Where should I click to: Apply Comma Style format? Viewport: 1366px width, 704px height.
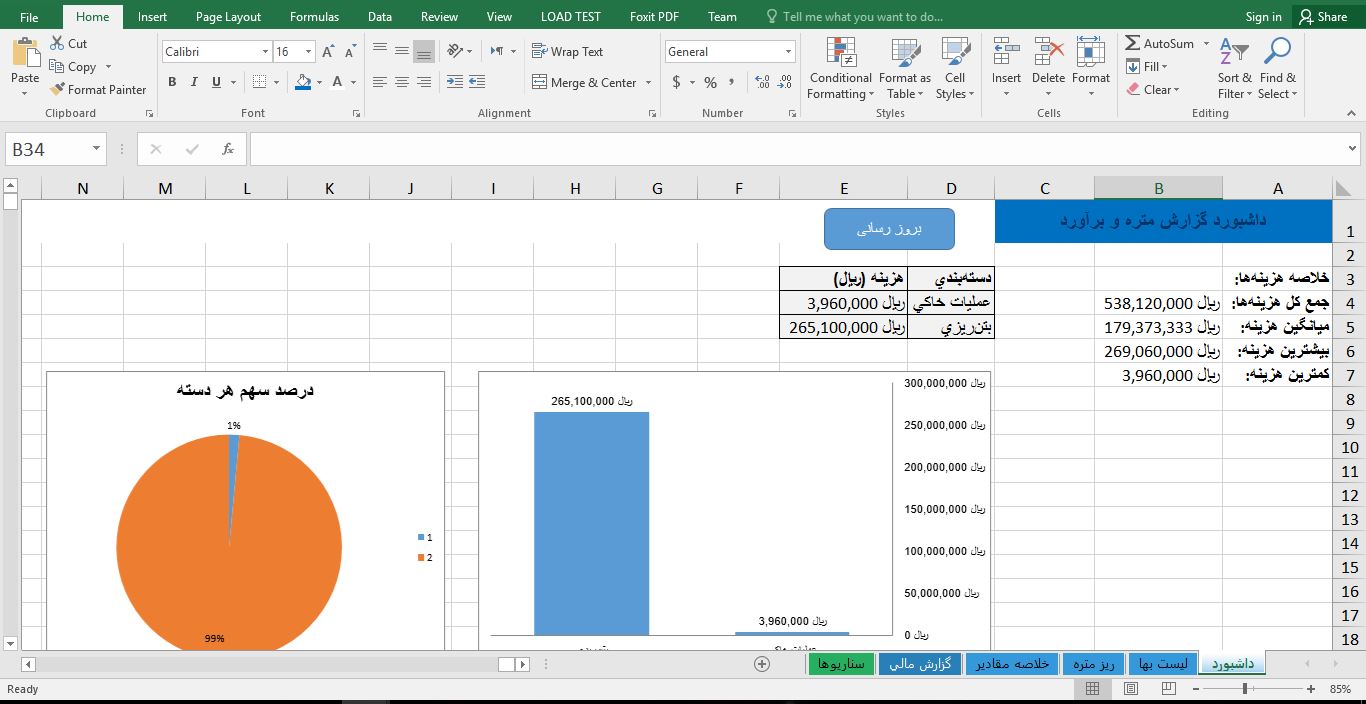(733, 82)
